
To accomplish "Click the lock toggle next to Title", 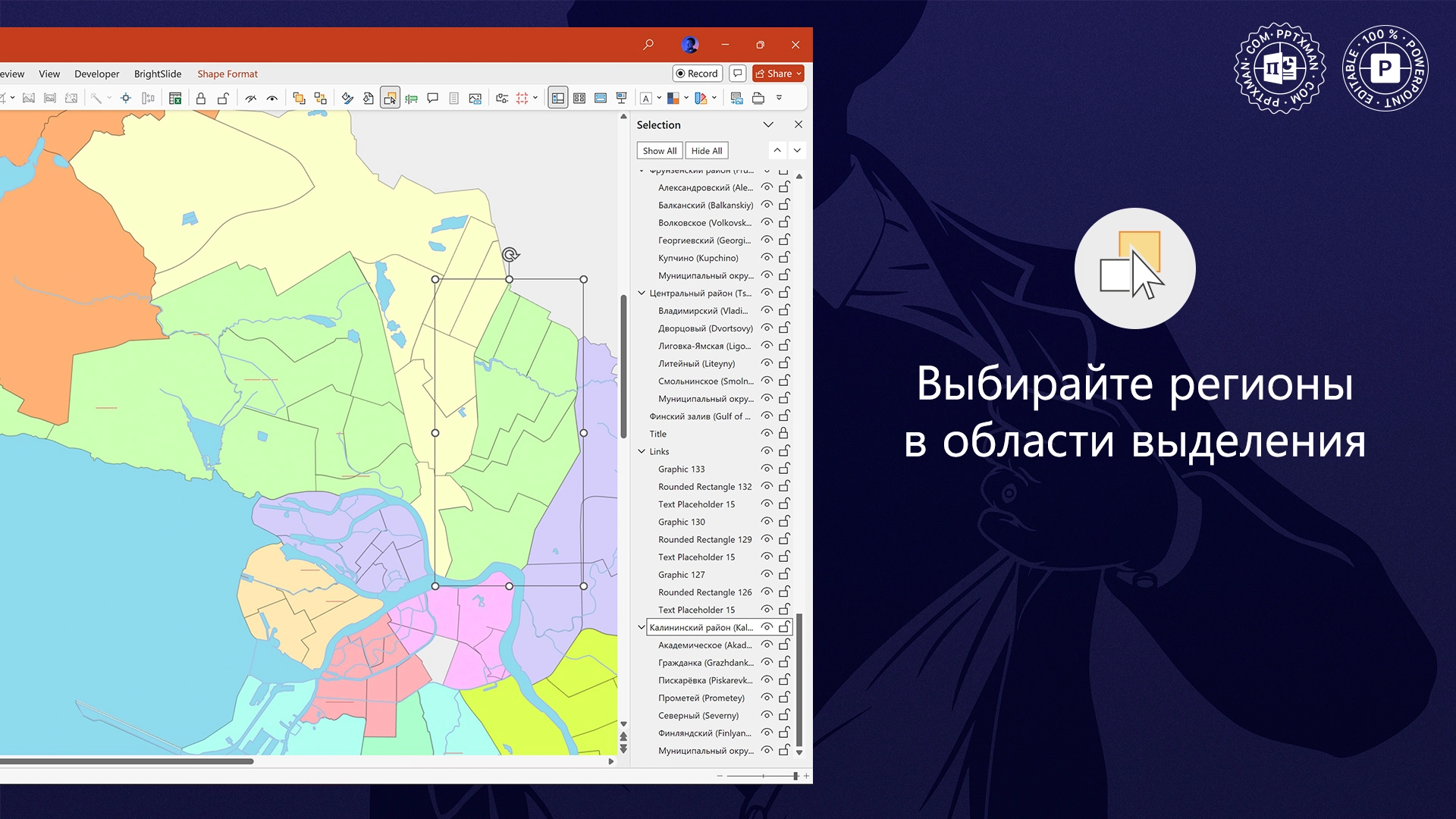I will (783, 433).
